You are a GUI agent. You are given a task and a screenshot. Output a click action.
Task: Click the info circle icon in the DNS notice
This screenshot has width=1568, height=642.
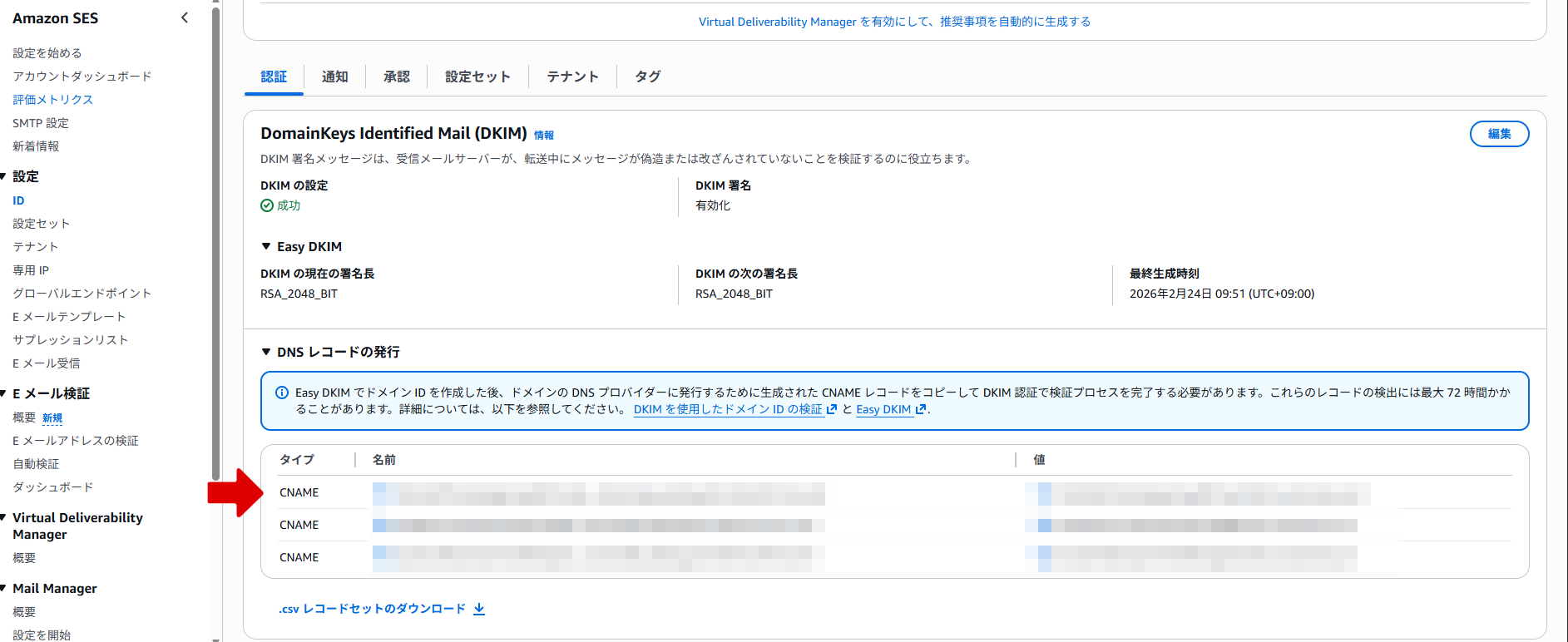282,393
